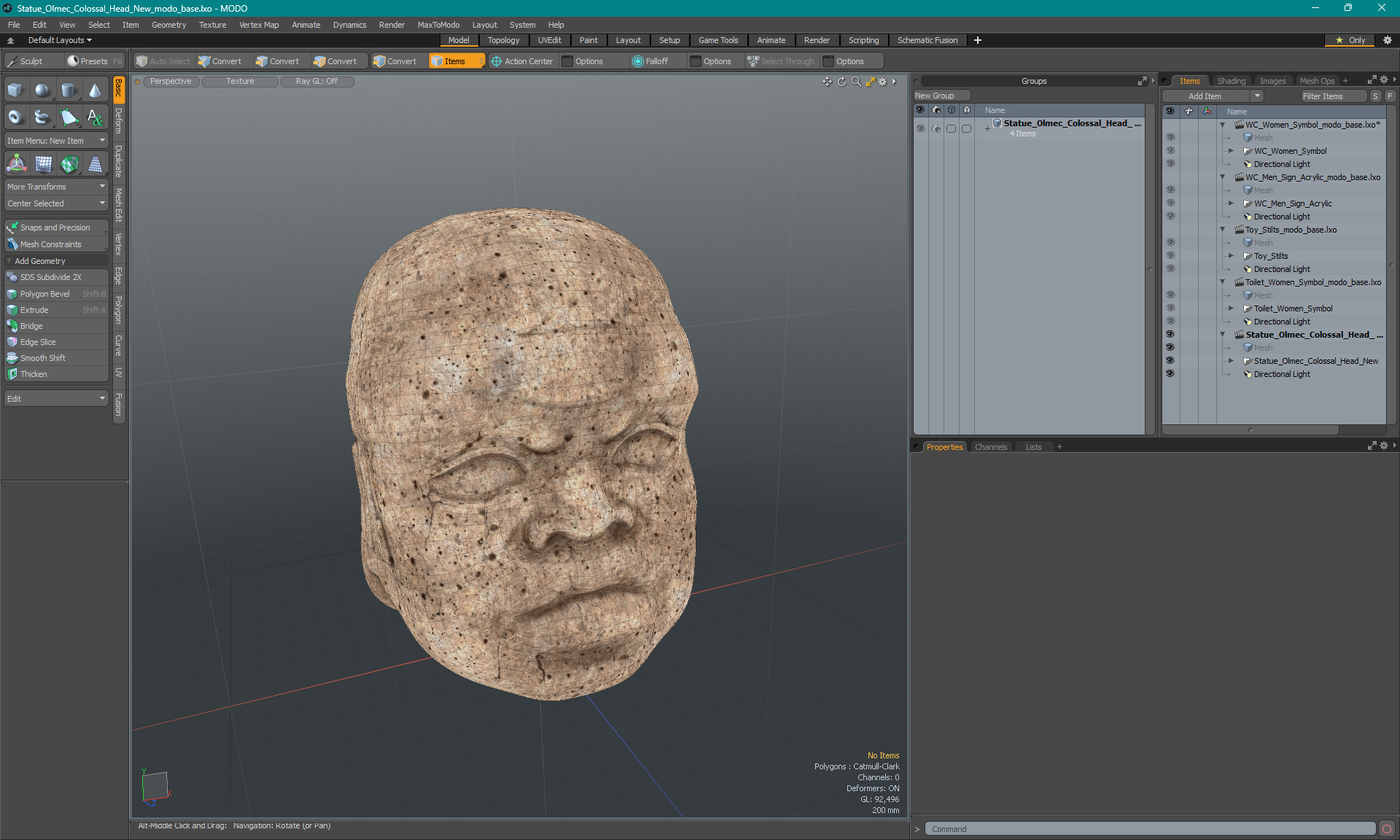Click the viewport zoom magnifier icon
Viewport: 1400px width, 840px height.
(x=856, y=82)
